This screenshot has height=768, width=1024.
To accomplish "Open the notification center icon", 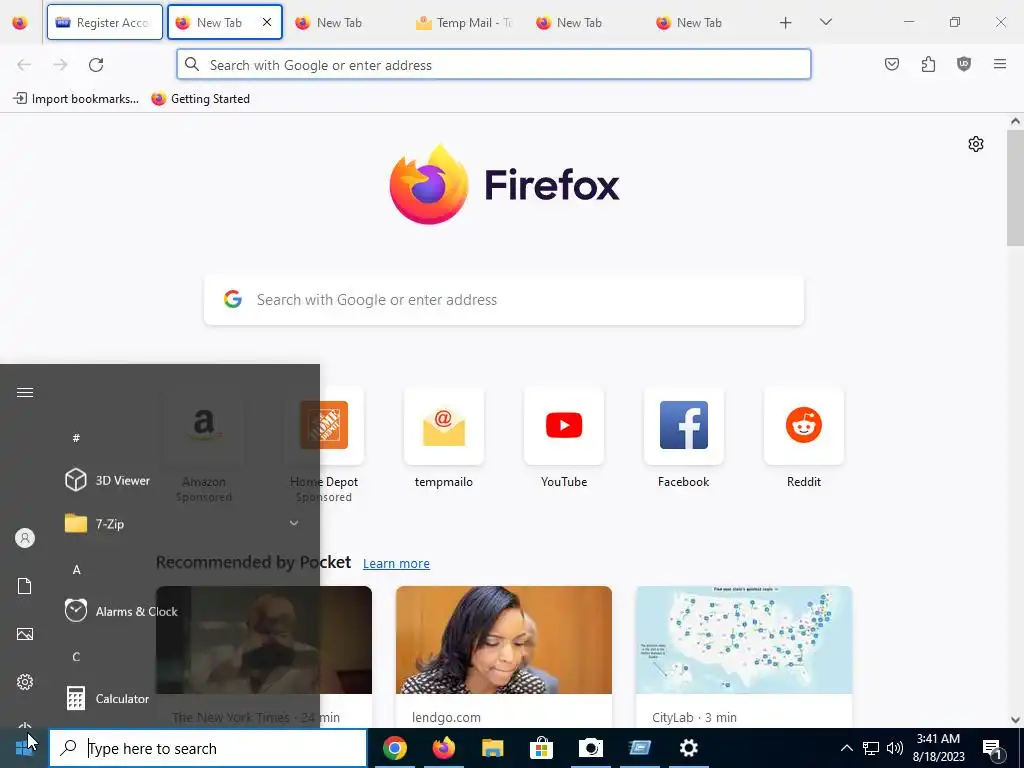I will 992,748.
